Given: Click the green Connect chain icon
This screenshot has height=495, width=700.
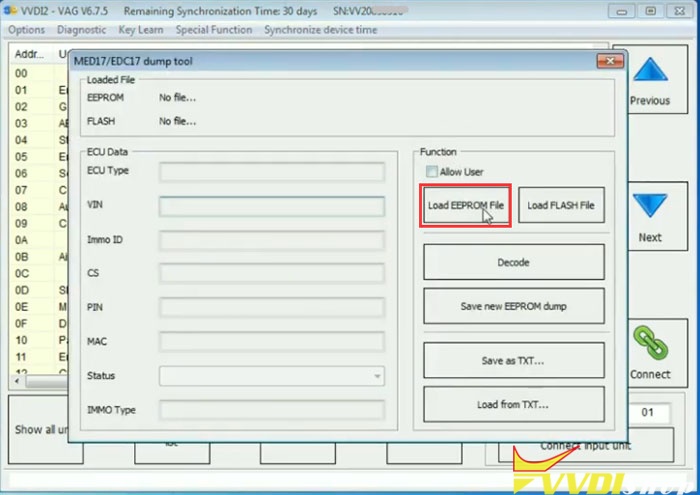Looking at the screenshot, I should [650, 343].
